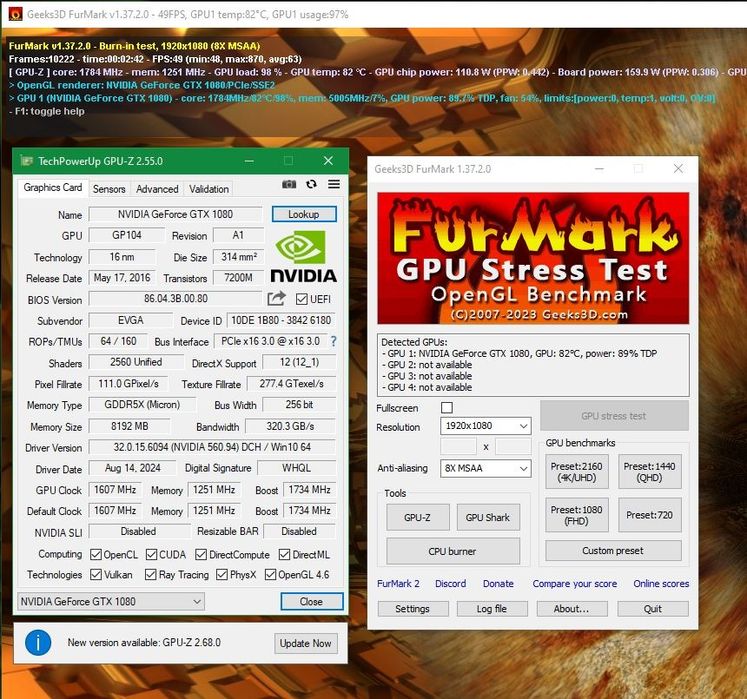Click the About... button
The height and width of the screenshot is (699, 747).
click(x=572, y=608)
